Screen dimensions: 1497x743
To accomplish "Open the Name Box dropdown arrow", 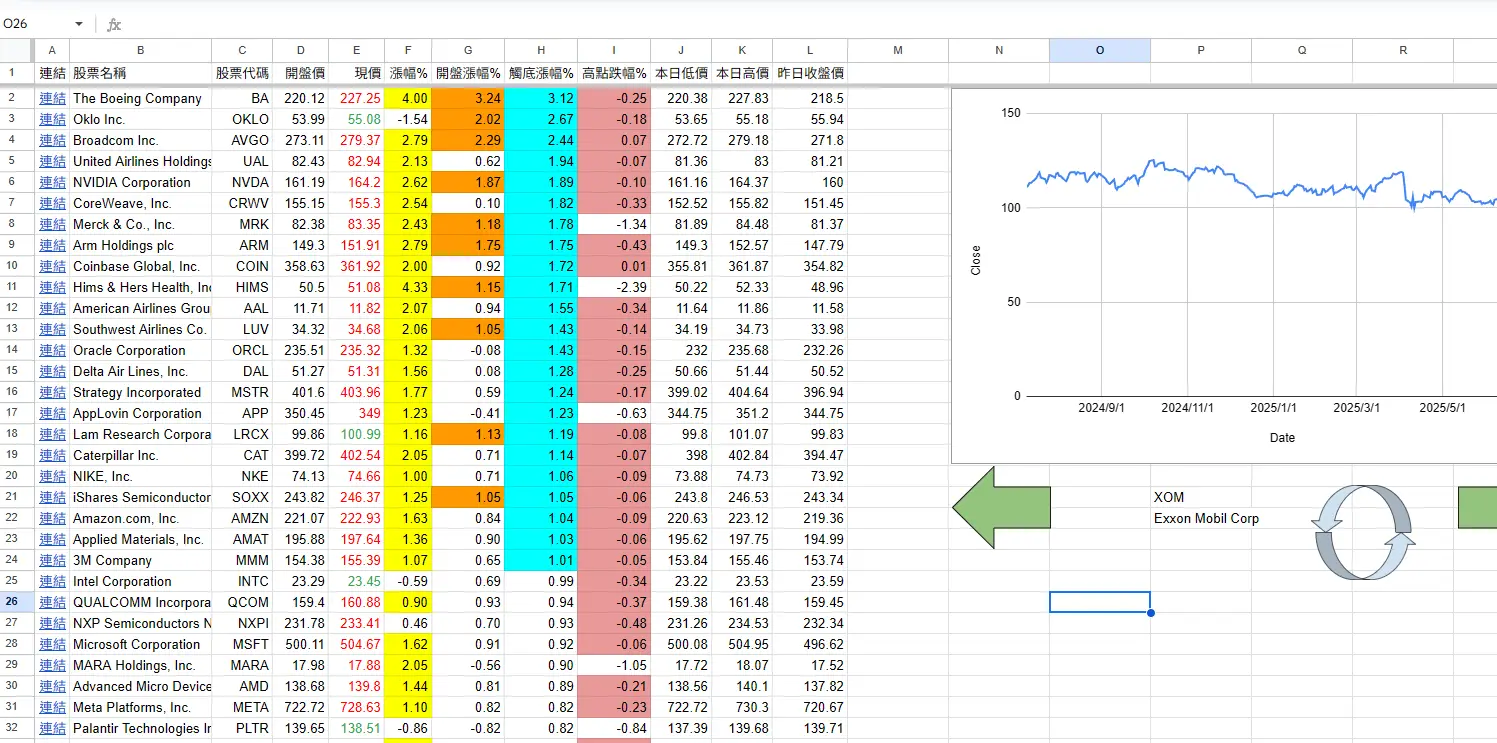I will point(79,24).
